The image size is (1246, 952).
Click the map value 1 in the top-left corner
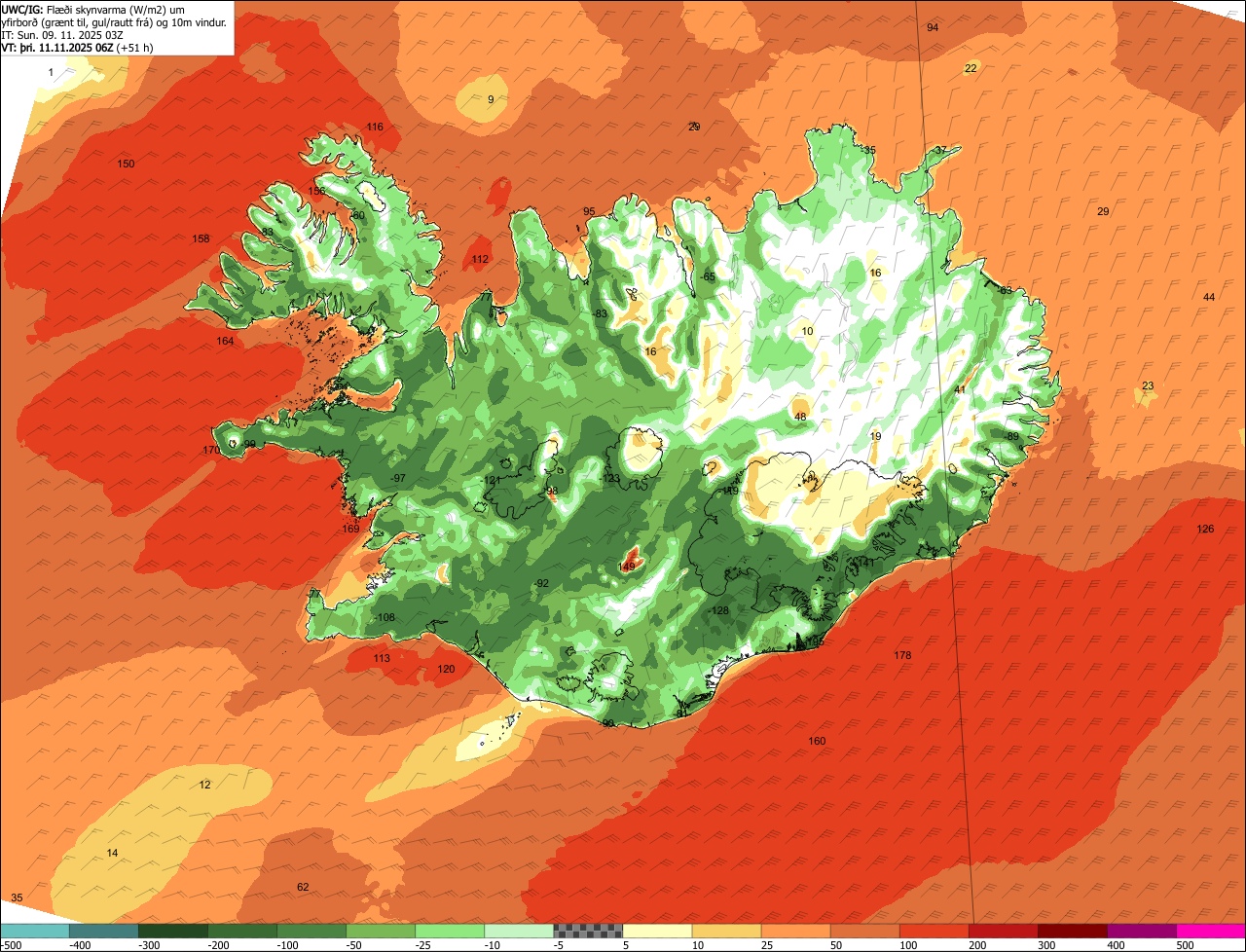[x=51, y=73]
